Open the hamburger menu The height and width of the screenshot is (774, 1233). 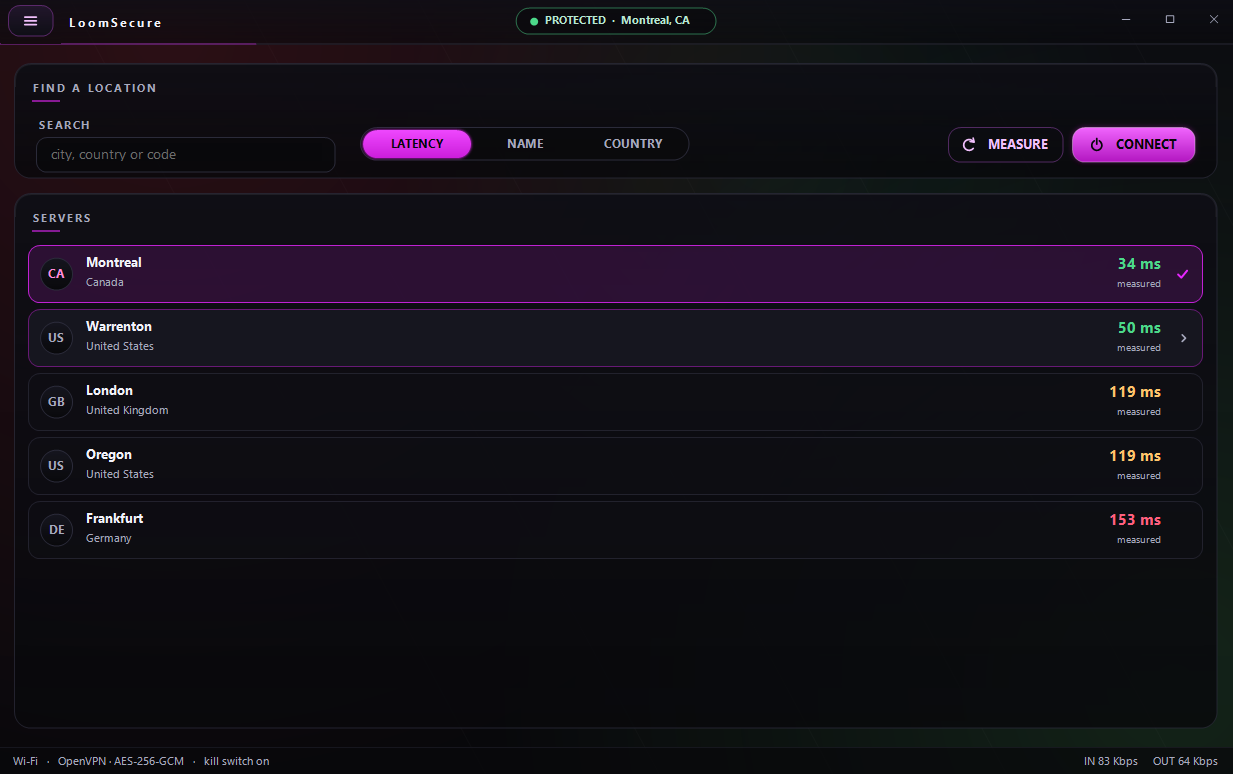click(30, 21)
